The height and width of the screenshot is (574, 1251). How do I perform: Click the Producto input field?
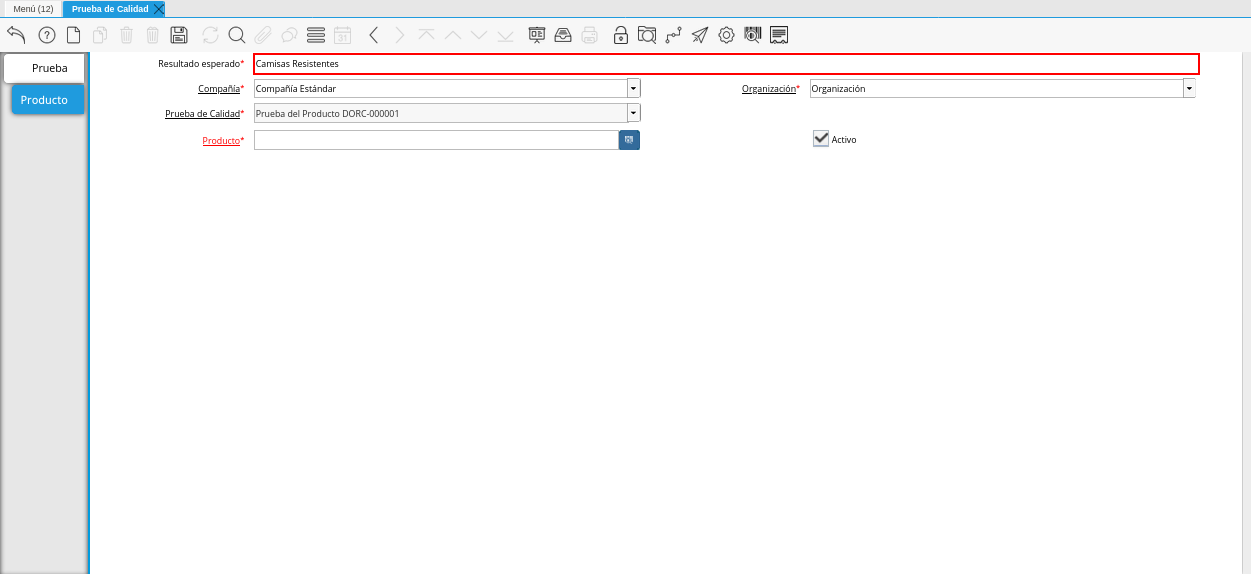[436, 140]
